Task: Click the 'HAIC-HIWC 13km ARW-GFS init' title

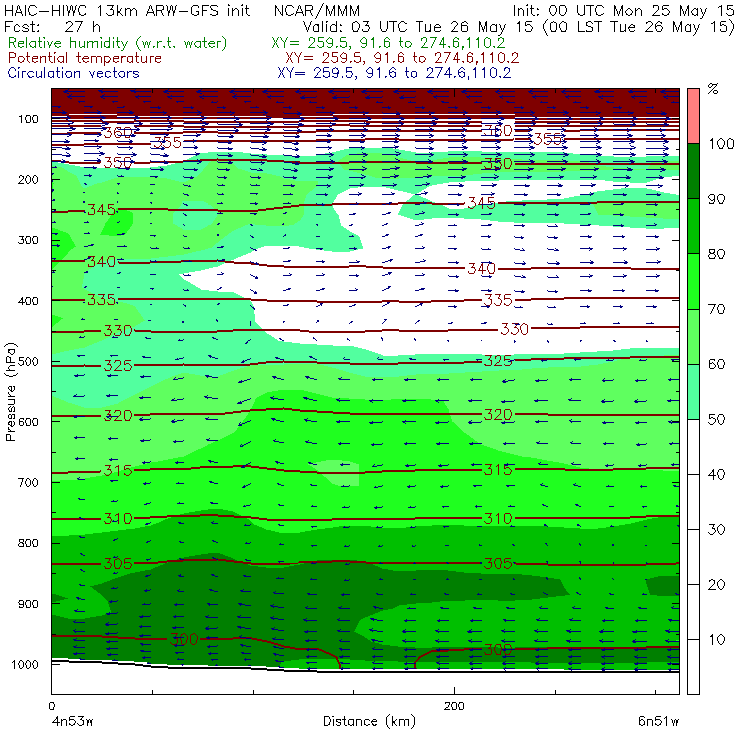Action: [x=127, y=10]
